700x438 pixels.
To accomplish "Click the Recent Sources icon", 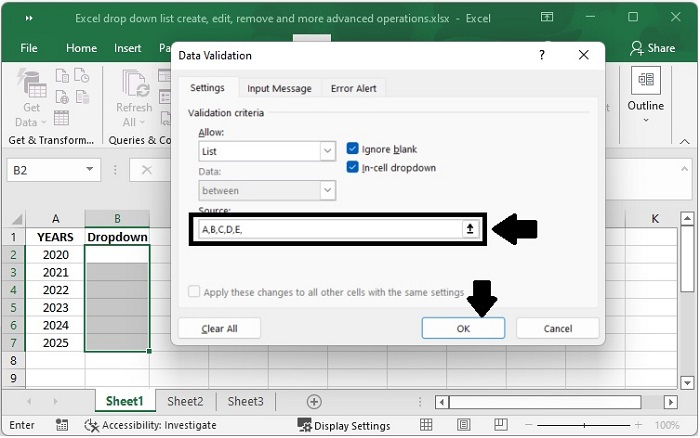I will coord(82,76).
